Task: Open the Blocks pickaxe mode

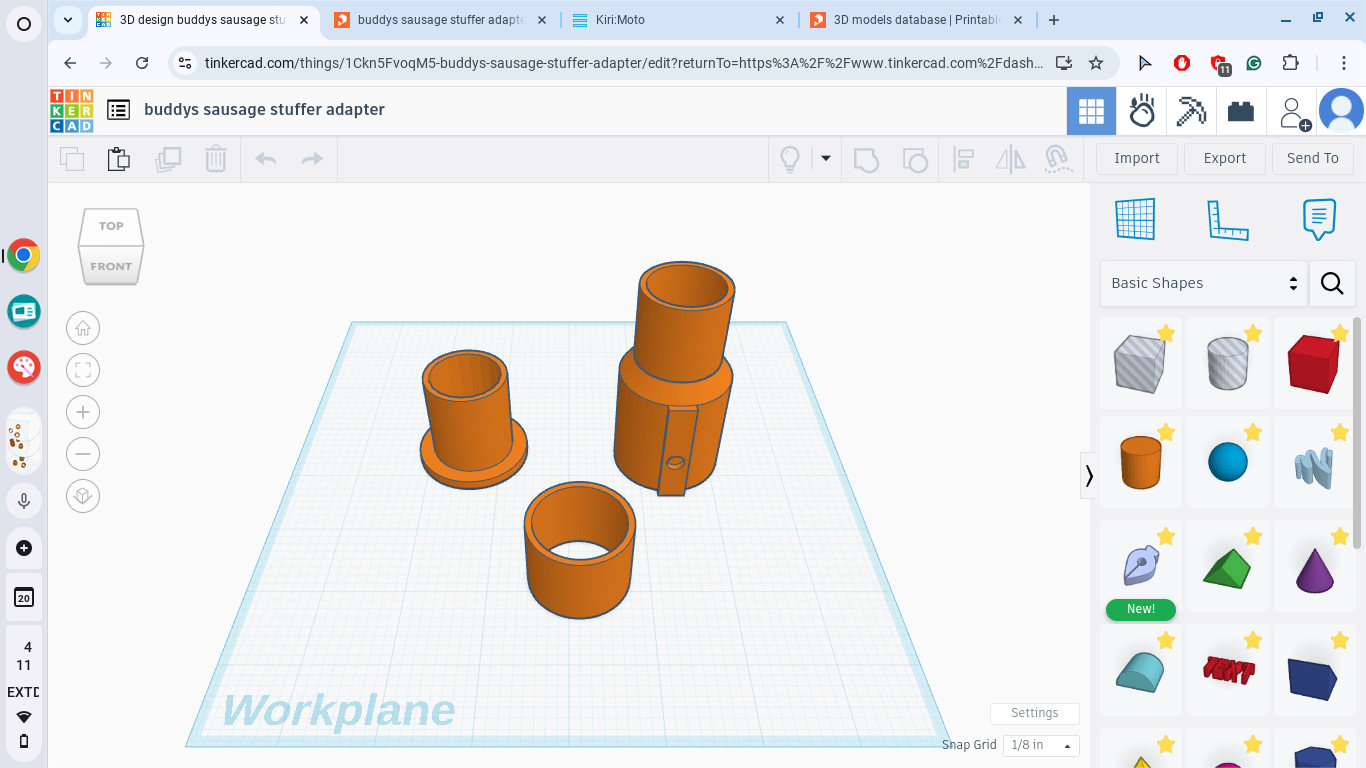Action: click(x=1191, y=110)
